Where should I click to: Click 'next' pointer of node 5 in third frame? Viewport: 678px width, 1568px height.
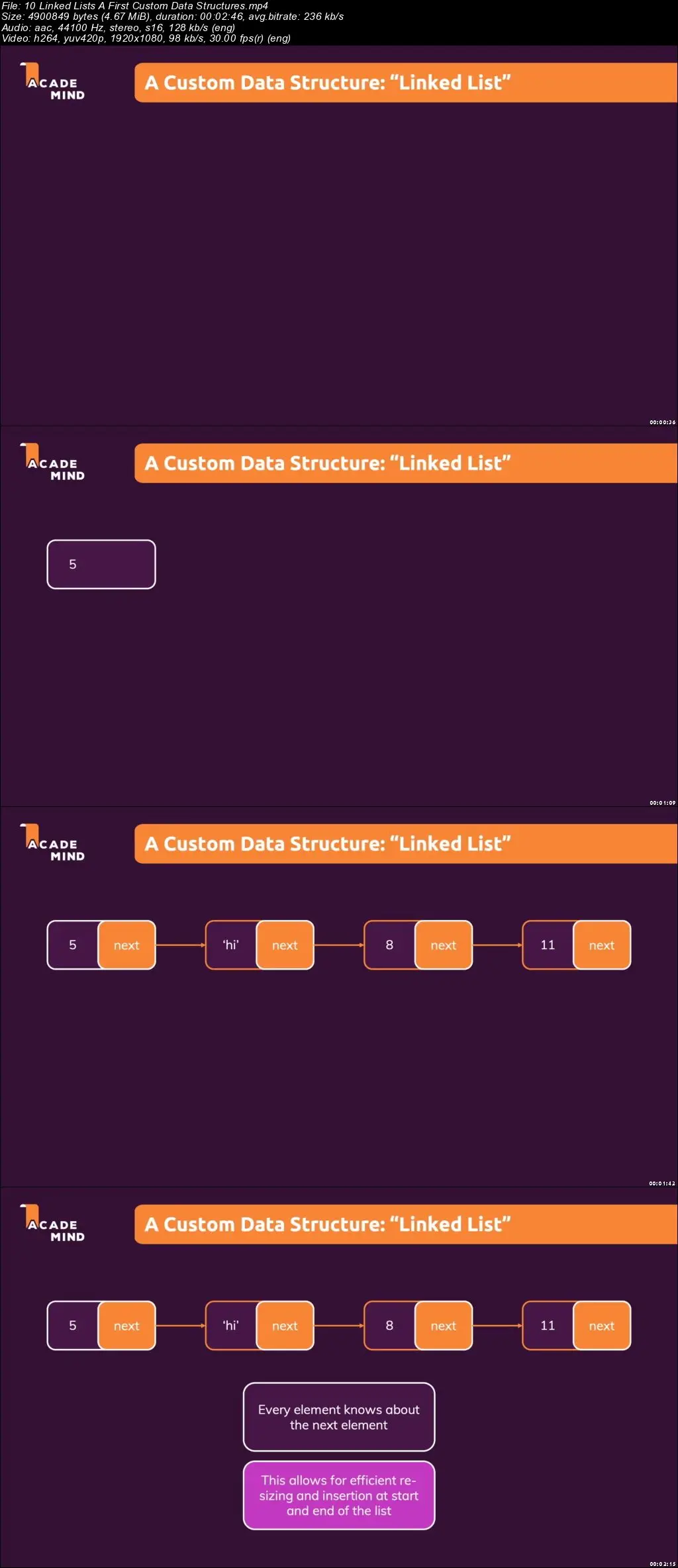click(126, 945)
